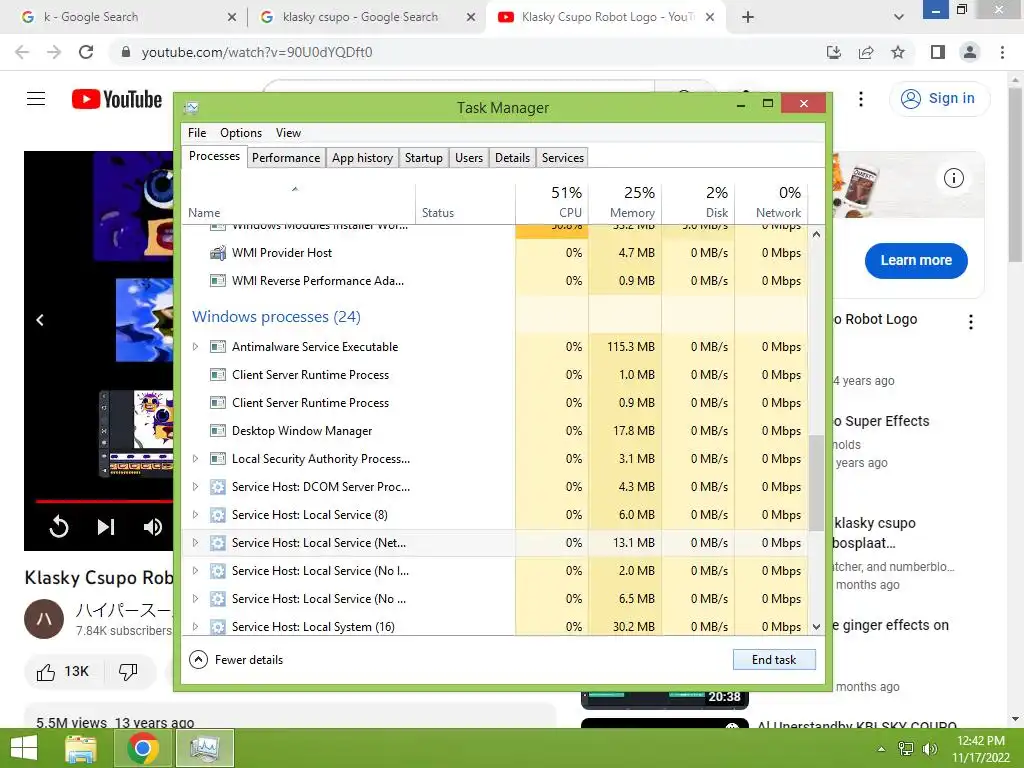Image resolution: width=1024 pixels, height=768 pixels.
Task: Open the YouTube hamburger guide menu
Action: pyautogui.click(x=36, y=99)
